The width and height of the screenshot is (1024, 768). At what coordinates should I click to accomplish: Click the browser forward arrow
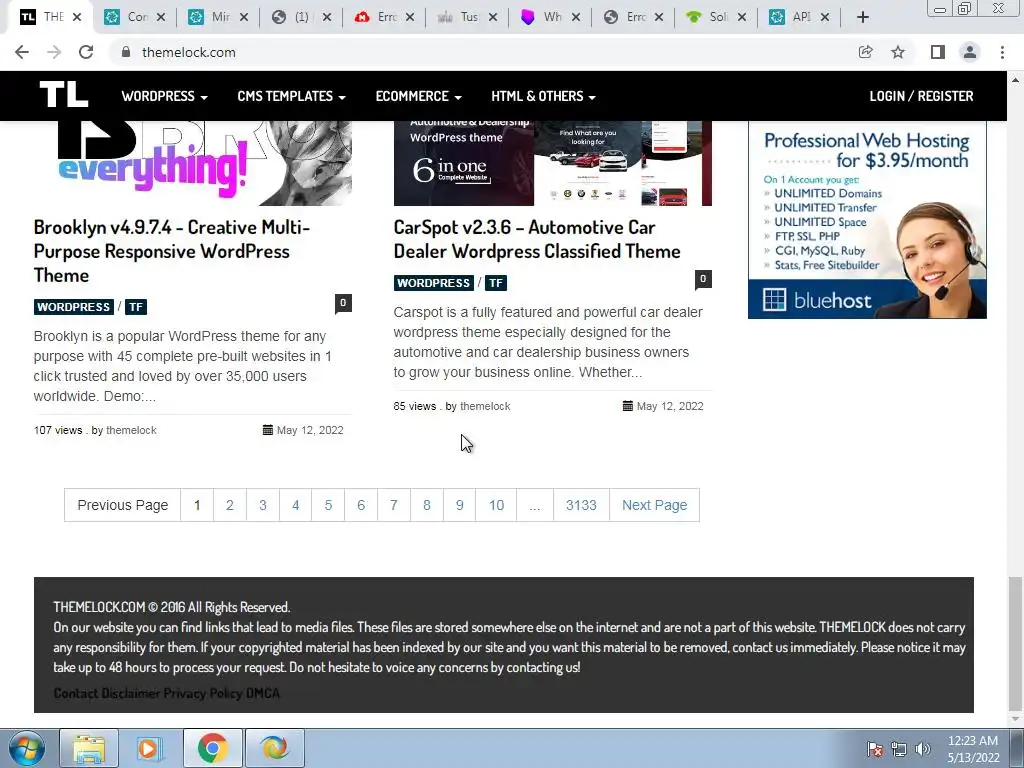54,52
